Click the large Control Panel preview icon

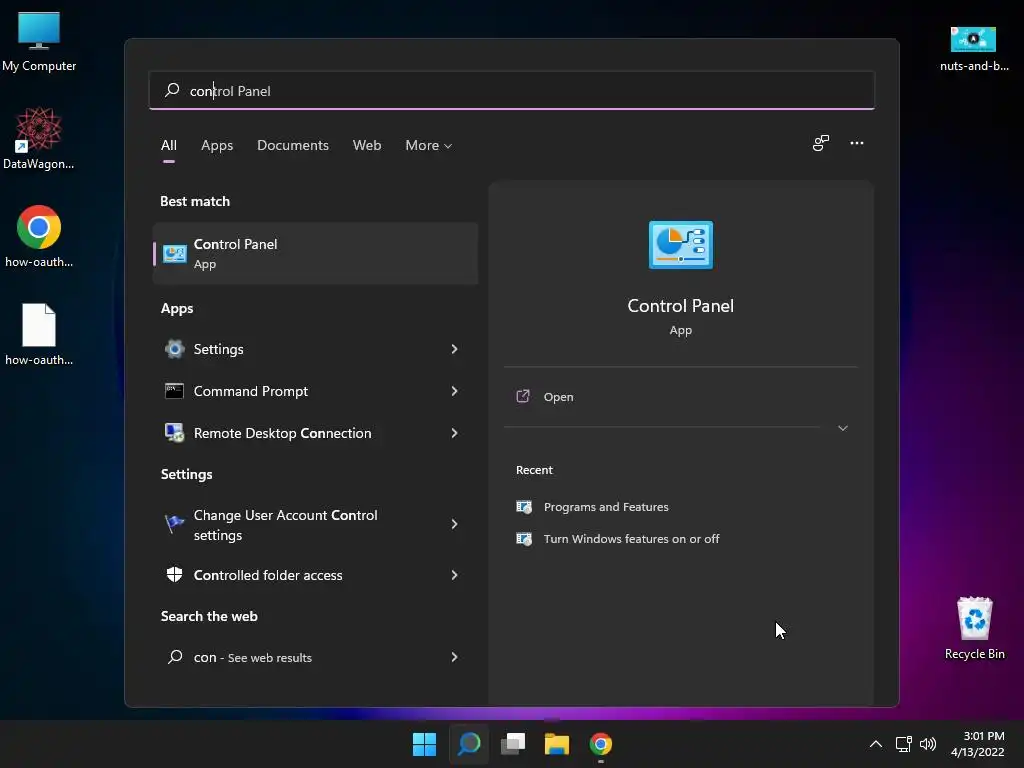click(x=680, y=245)
